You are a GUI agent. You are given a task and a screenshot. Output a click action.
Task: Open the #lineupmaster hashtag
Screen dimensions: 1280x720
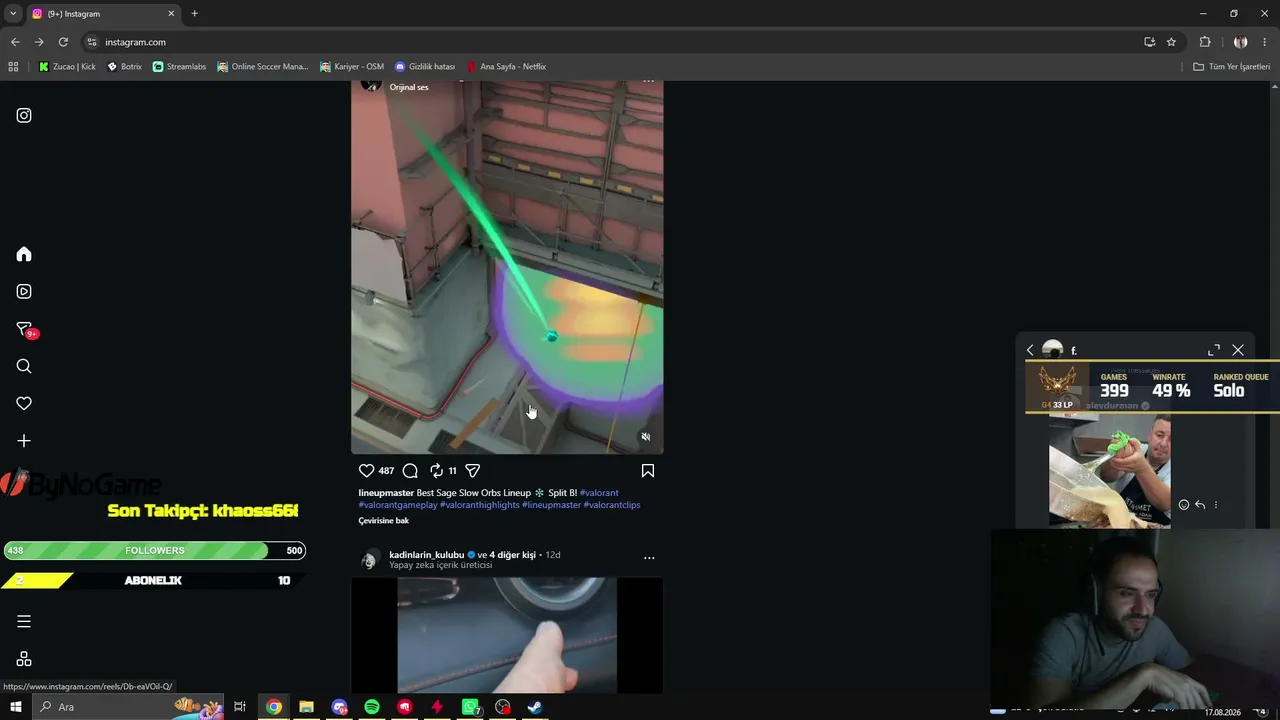click(x=551, y=505)
